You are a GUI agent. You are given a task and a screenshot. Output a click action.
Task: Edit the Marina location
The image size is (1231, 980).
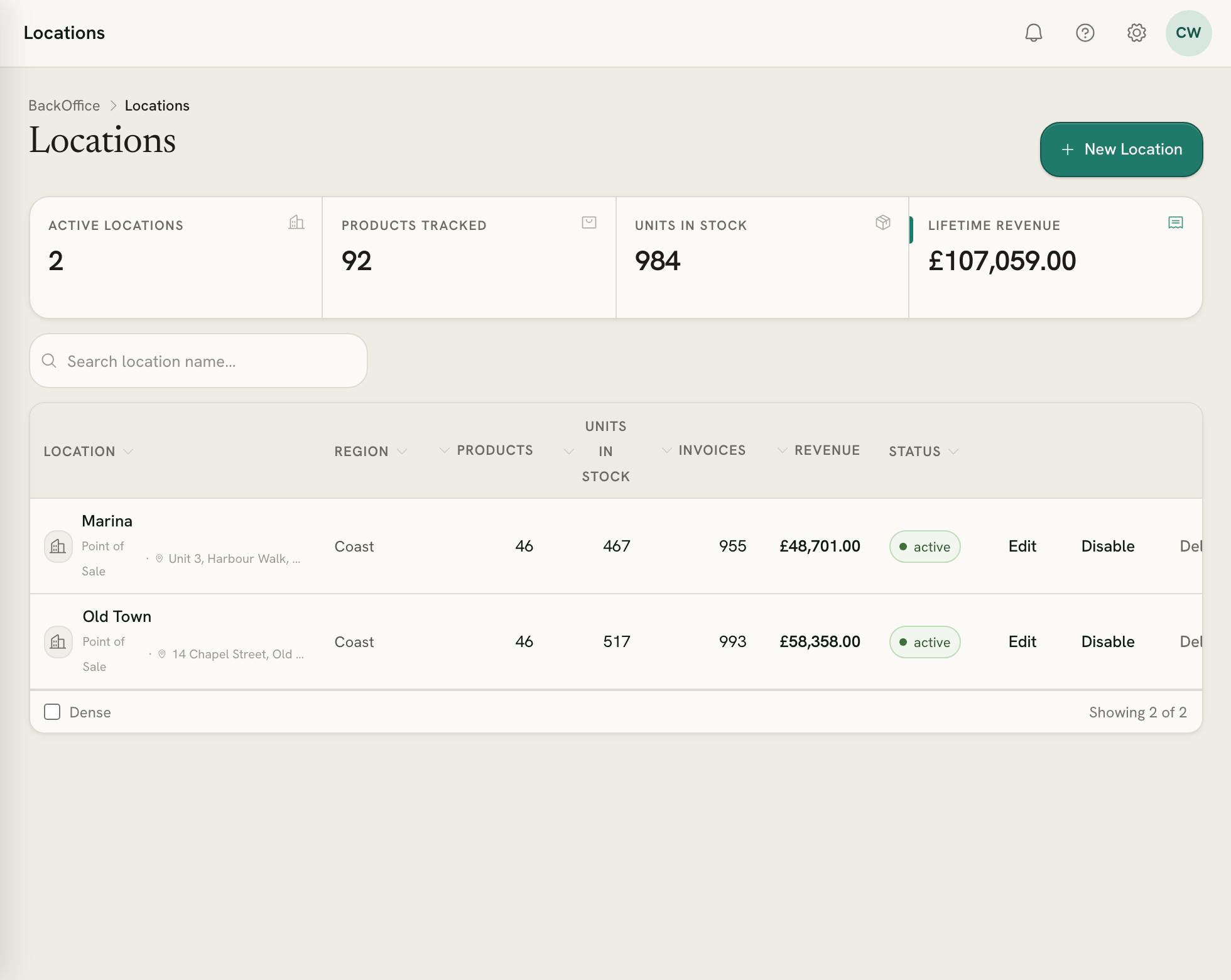click(1022, 546)
